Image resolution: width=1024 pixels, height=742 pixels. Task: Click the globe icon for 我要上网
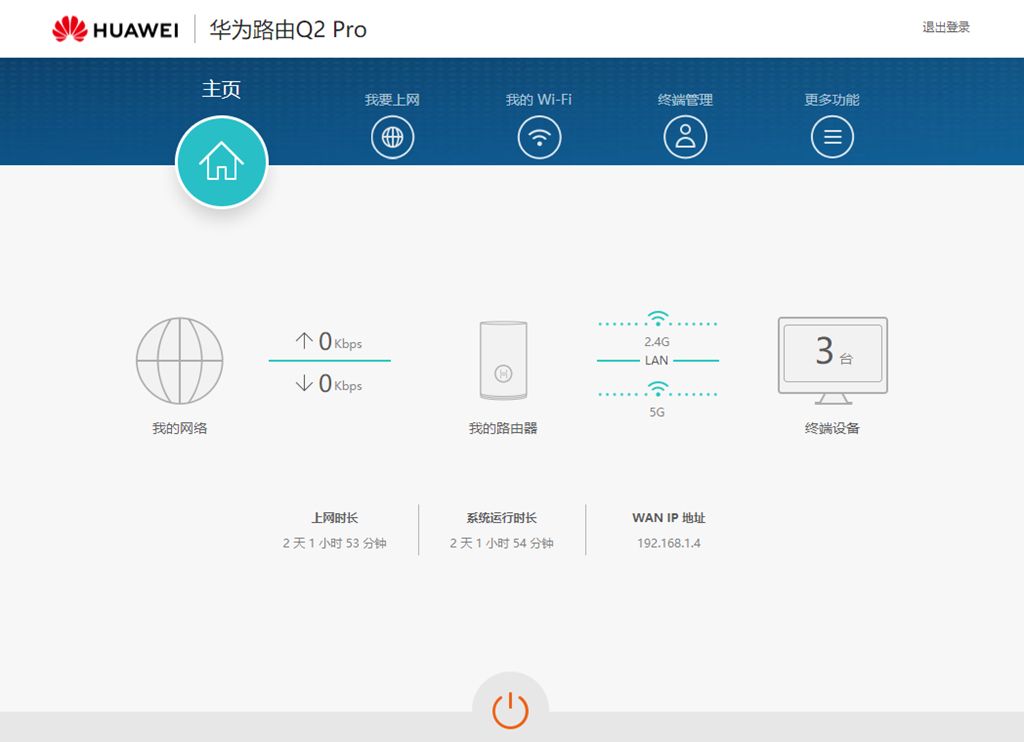[x=392, y=137]
